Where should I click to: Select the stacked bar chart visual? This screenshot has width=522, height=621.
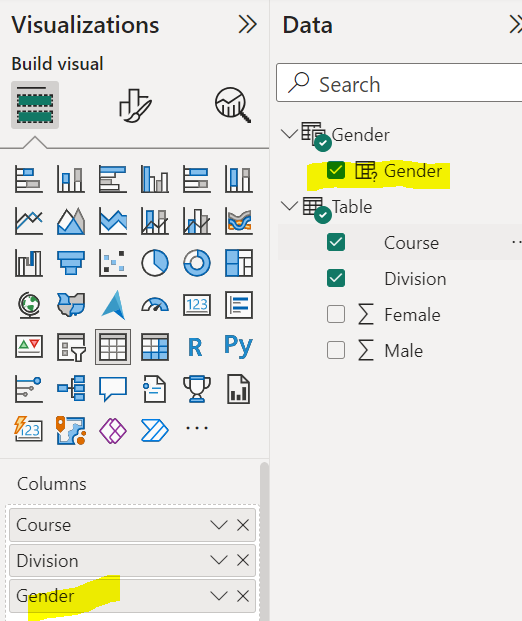pyautogui.click(x=29, y=179)
